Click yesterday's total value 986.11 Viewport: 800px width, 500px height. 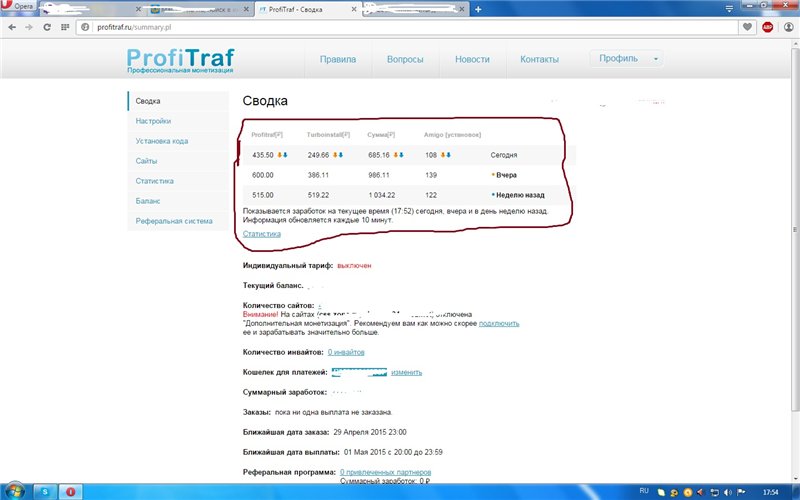pos(379,175)
